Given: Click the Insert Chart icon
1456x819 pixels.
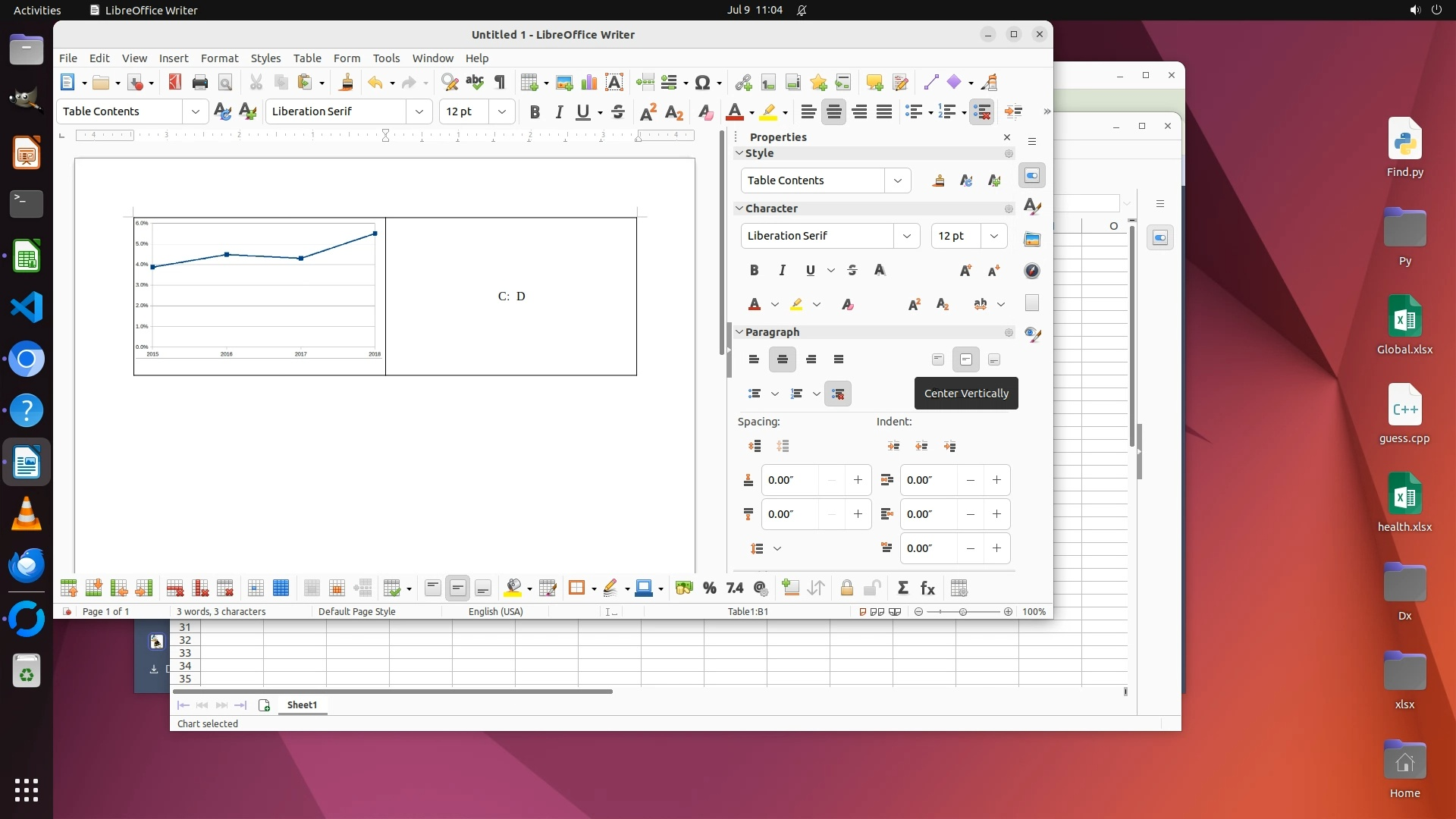Looking at the screenshot, I should [x=589, y=82].
